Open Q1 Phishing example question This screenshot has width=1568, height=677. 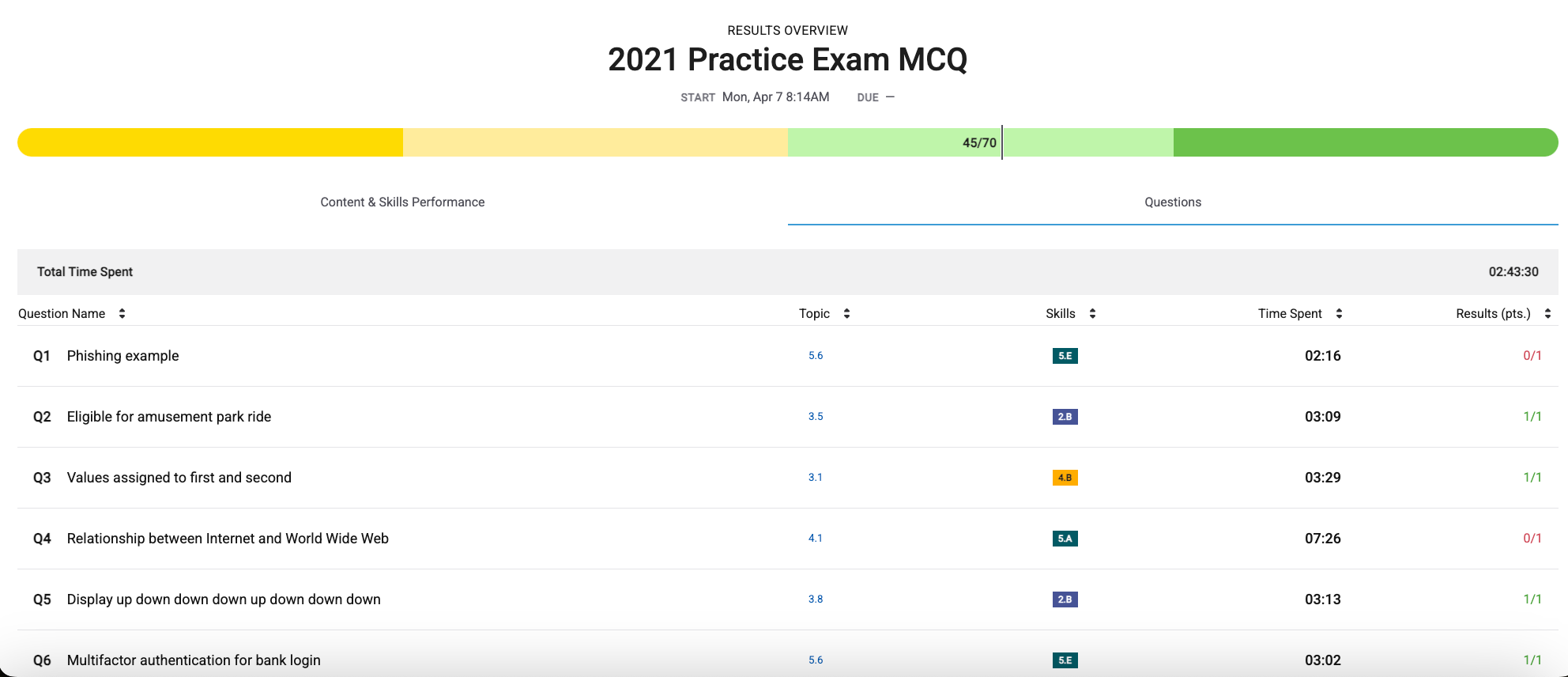[x=122, y=356]
